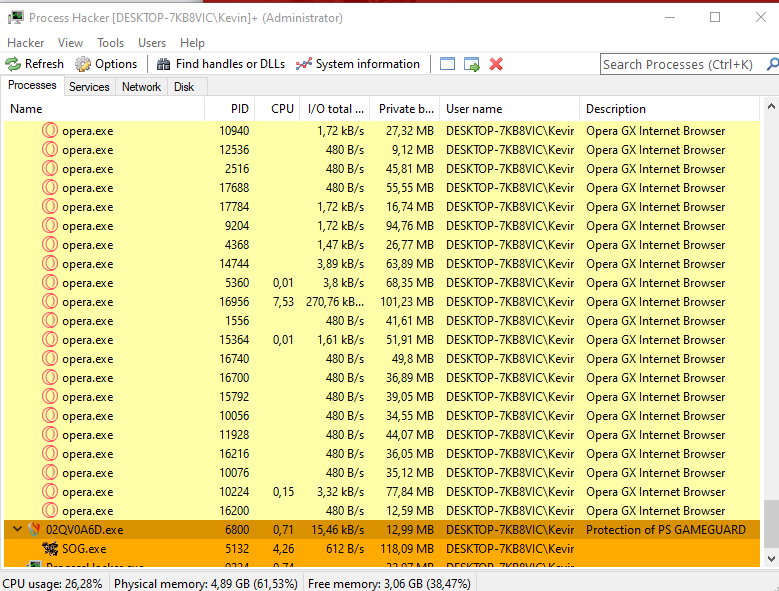Click the scrollbar up arrow
Image resolution: width=779 pixels, height=591 pixels.
coord(771,106)
